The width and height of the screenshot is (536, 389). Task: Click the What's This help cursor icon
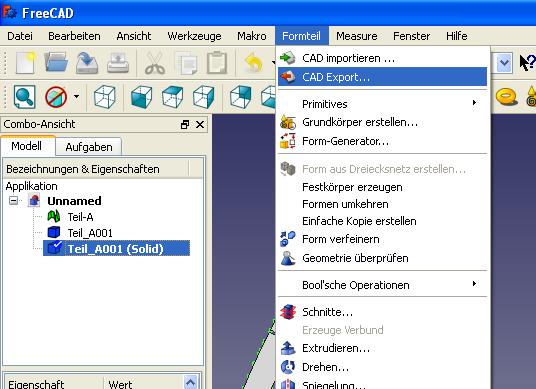[x=527, y=63]
